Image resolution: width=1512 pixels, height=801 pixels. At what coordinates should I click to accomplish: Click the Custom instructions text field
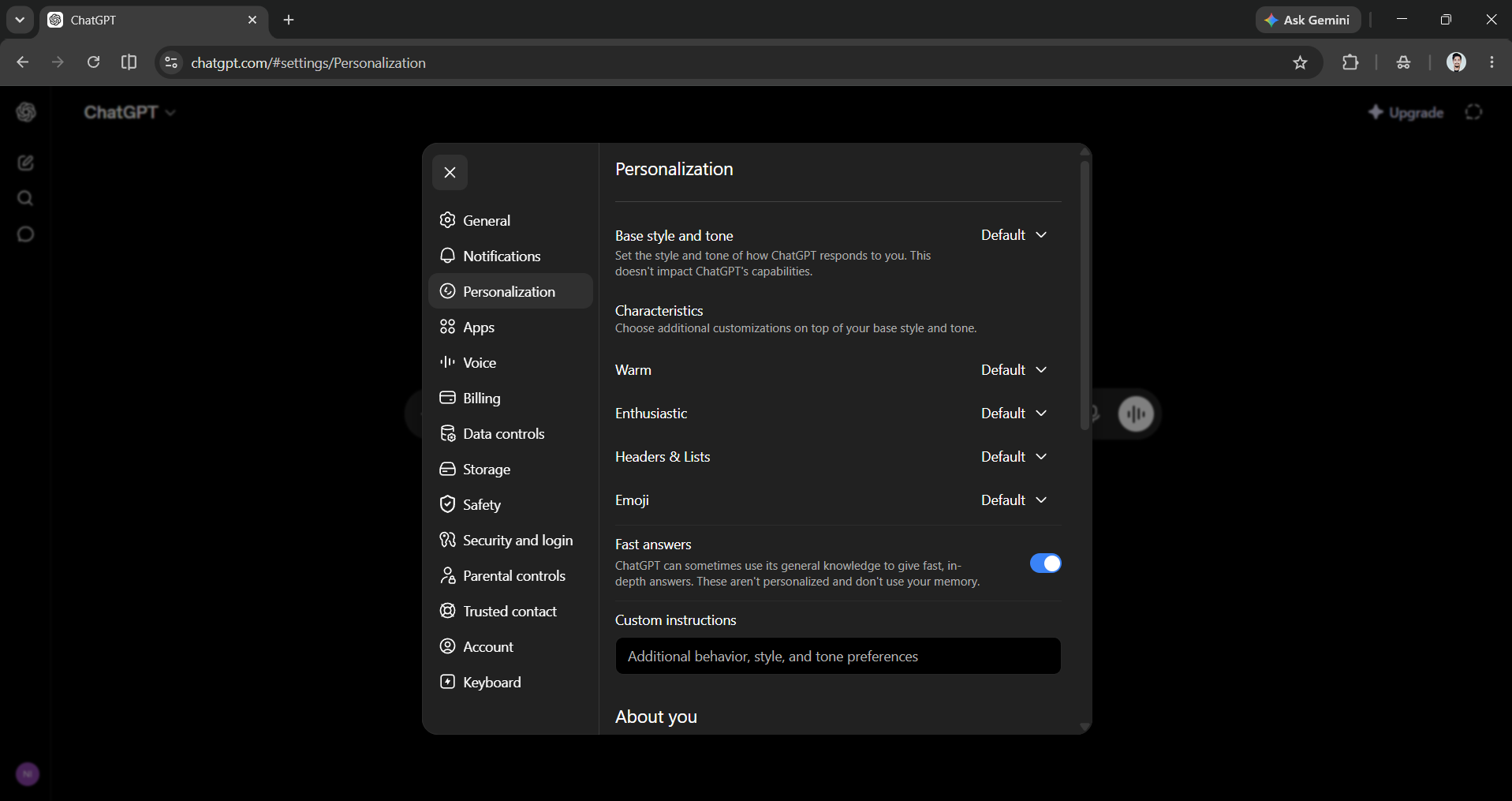coord(838,657)
